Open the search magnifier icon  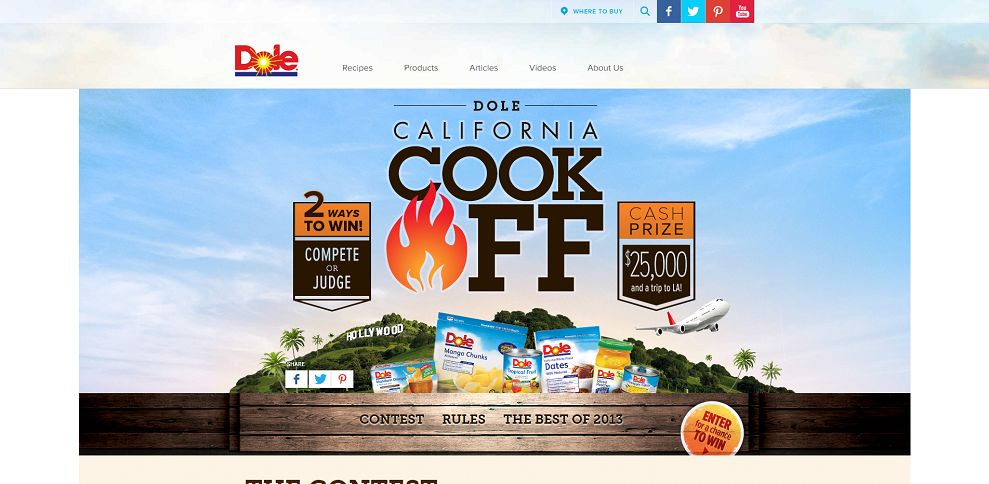(645, 11)
